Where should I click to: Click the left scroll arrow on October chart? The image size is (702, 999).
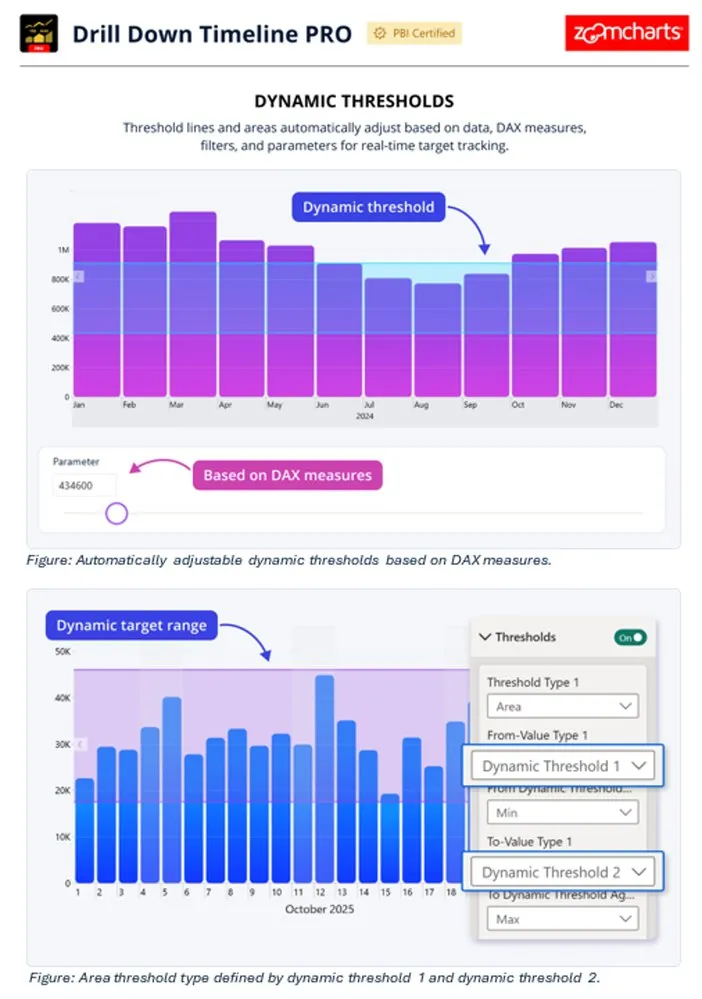click(x=80, y=744)
